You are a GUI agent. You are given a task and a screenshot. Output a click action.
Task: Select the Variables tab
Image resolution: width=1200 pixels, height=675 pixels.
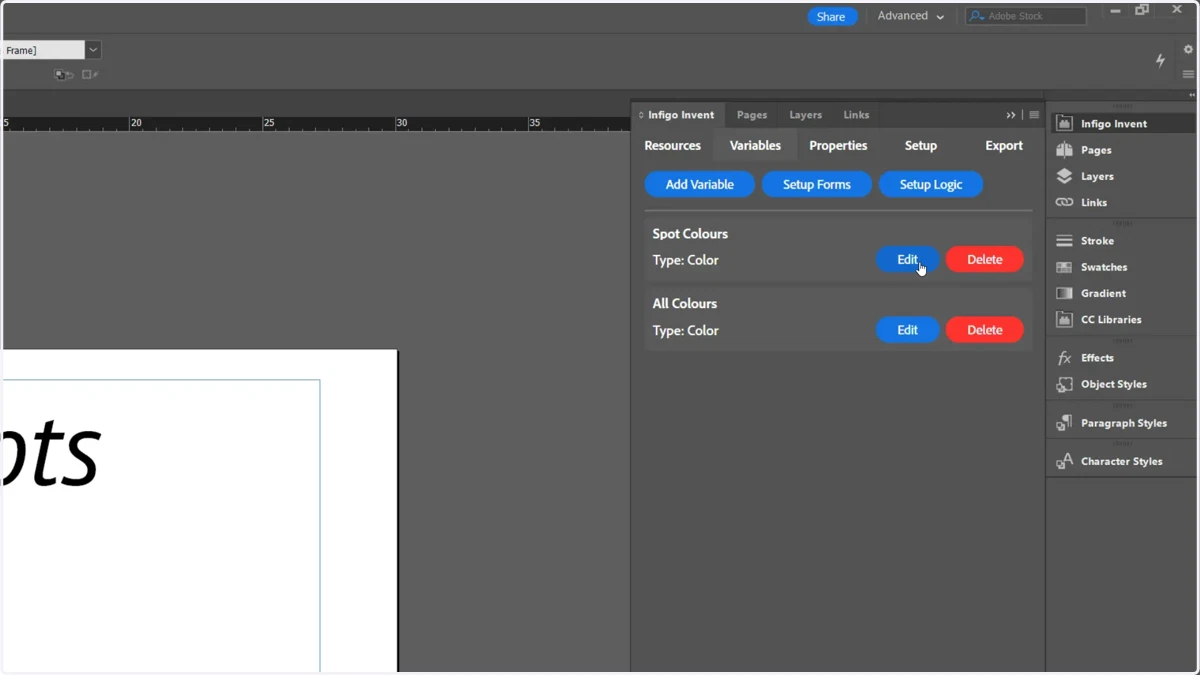coord(755,146)
